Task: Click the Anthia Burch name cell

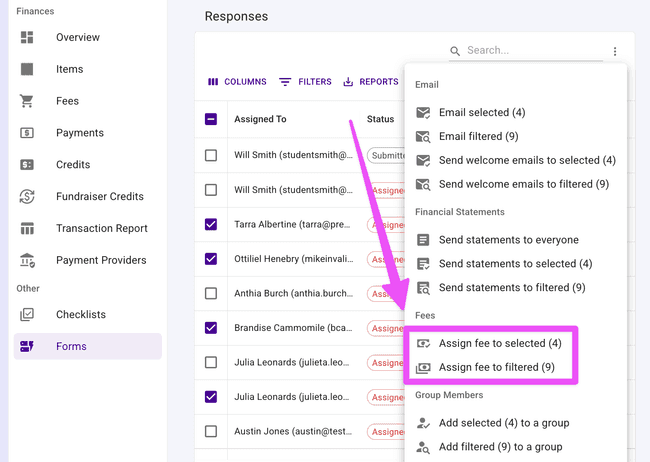Action: coord(293,293)
